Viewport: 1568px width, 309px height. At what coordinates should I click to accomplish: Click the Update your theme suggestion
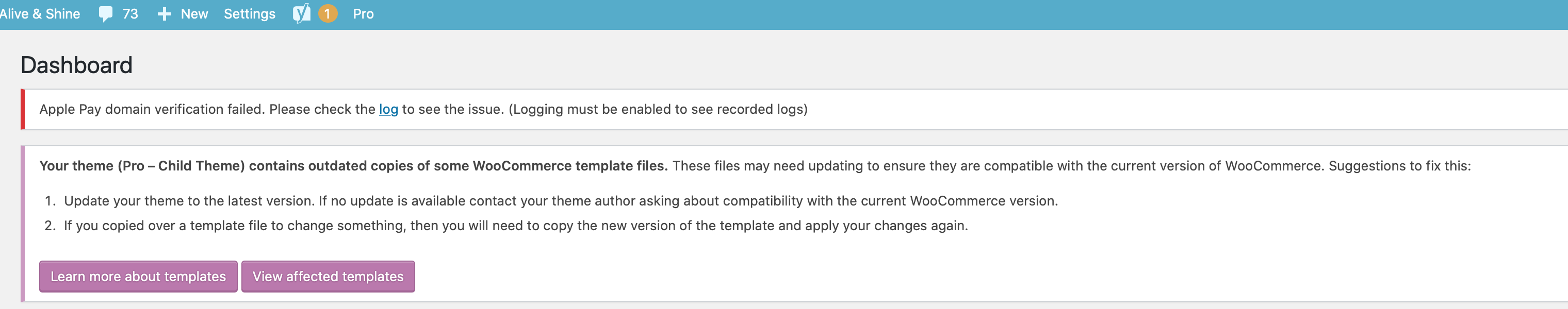pos(561,201)
